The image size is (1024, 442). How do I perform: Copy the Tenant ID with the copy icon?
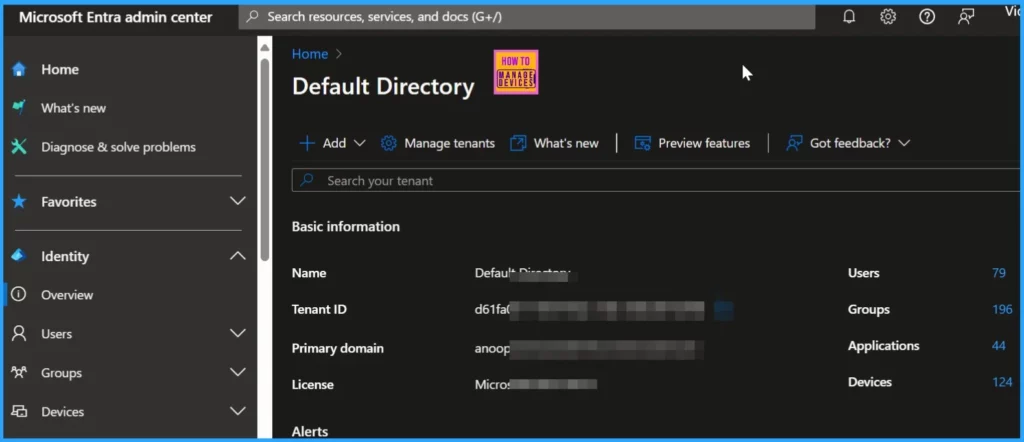point(724,310)
